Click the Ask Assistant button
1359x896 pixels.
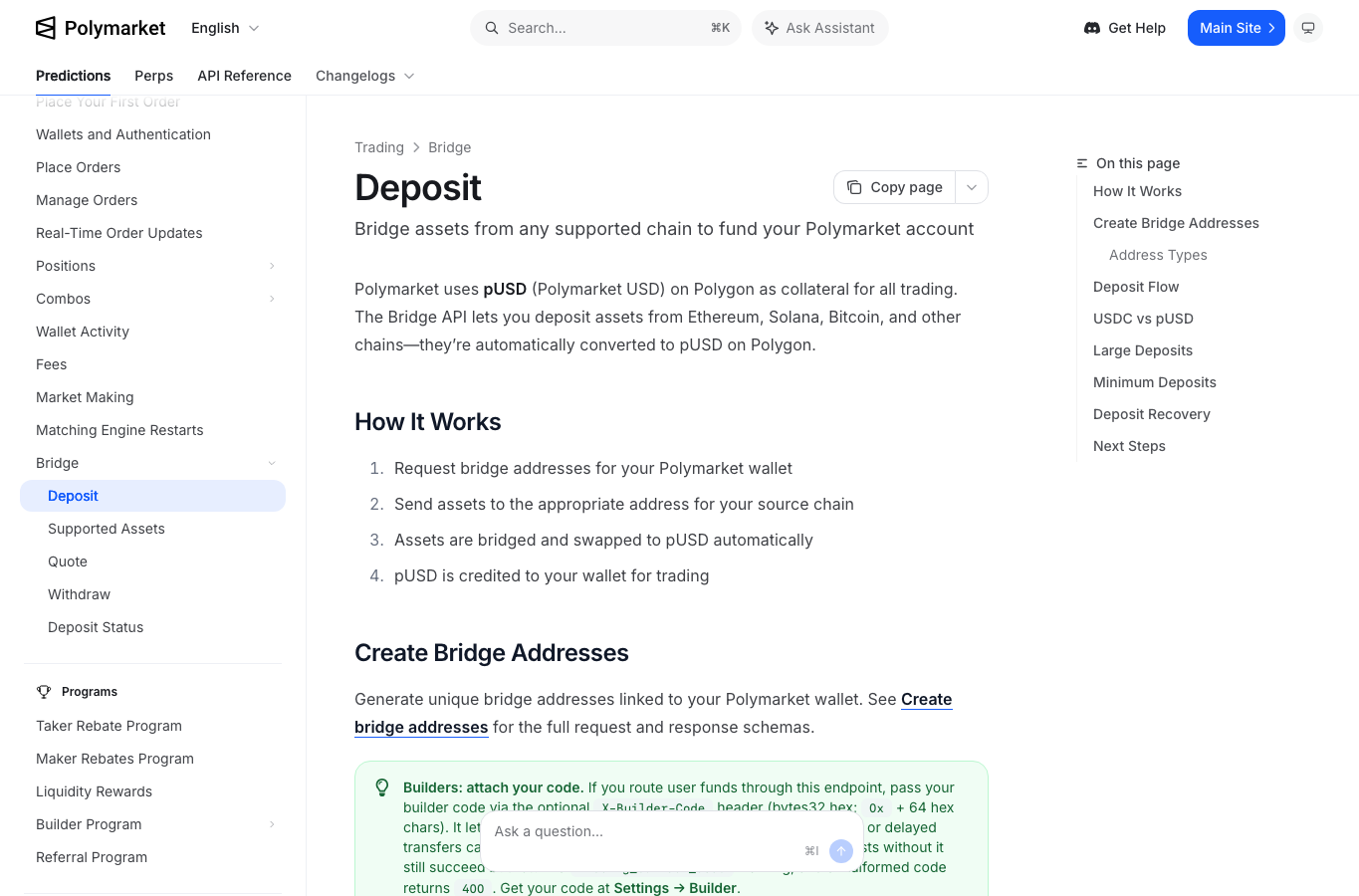pyautogui.click(x=820, y=28)
